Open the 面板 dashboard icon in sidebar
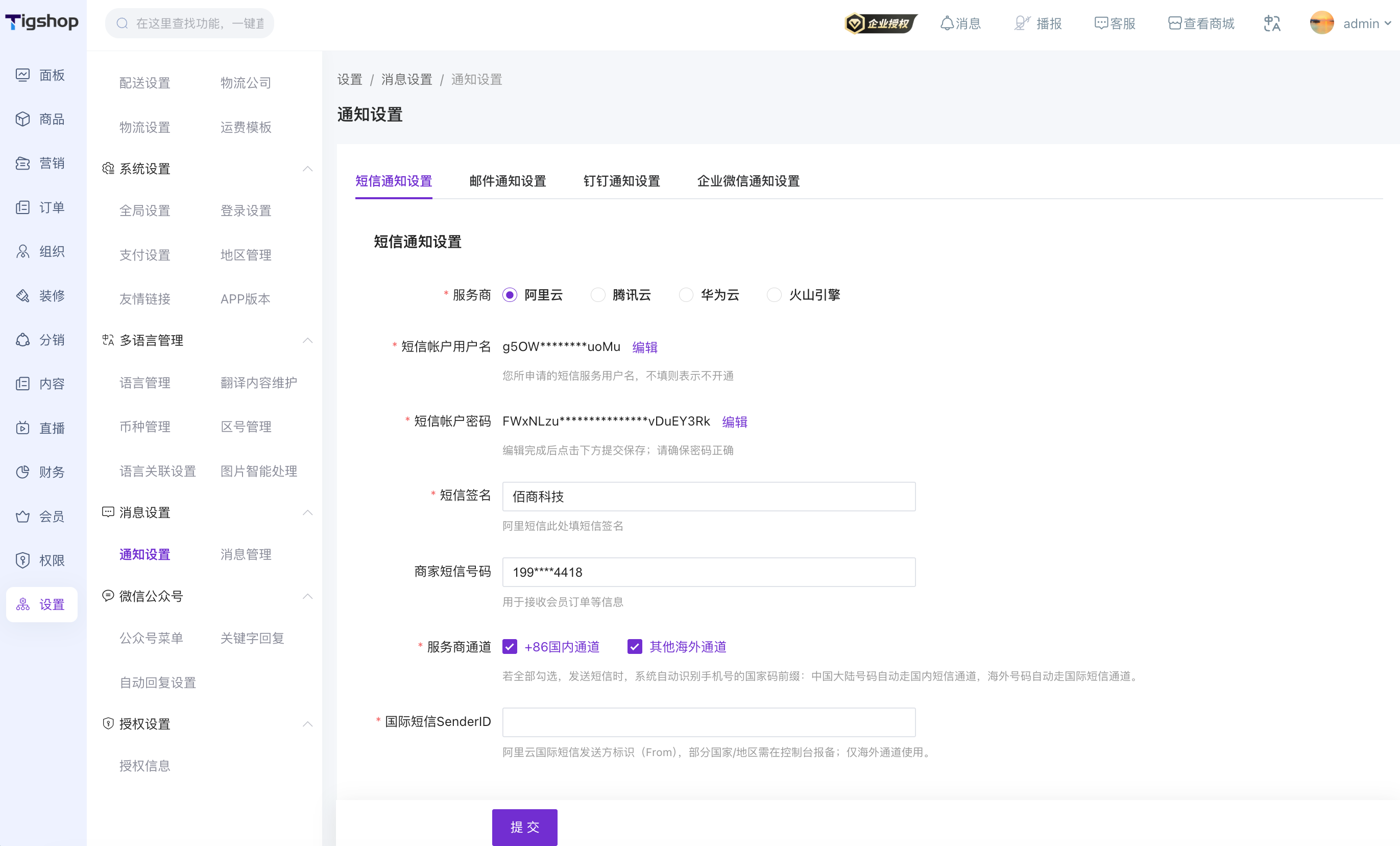The height and width of the screenshot is (846, 1400). [23, 75]
